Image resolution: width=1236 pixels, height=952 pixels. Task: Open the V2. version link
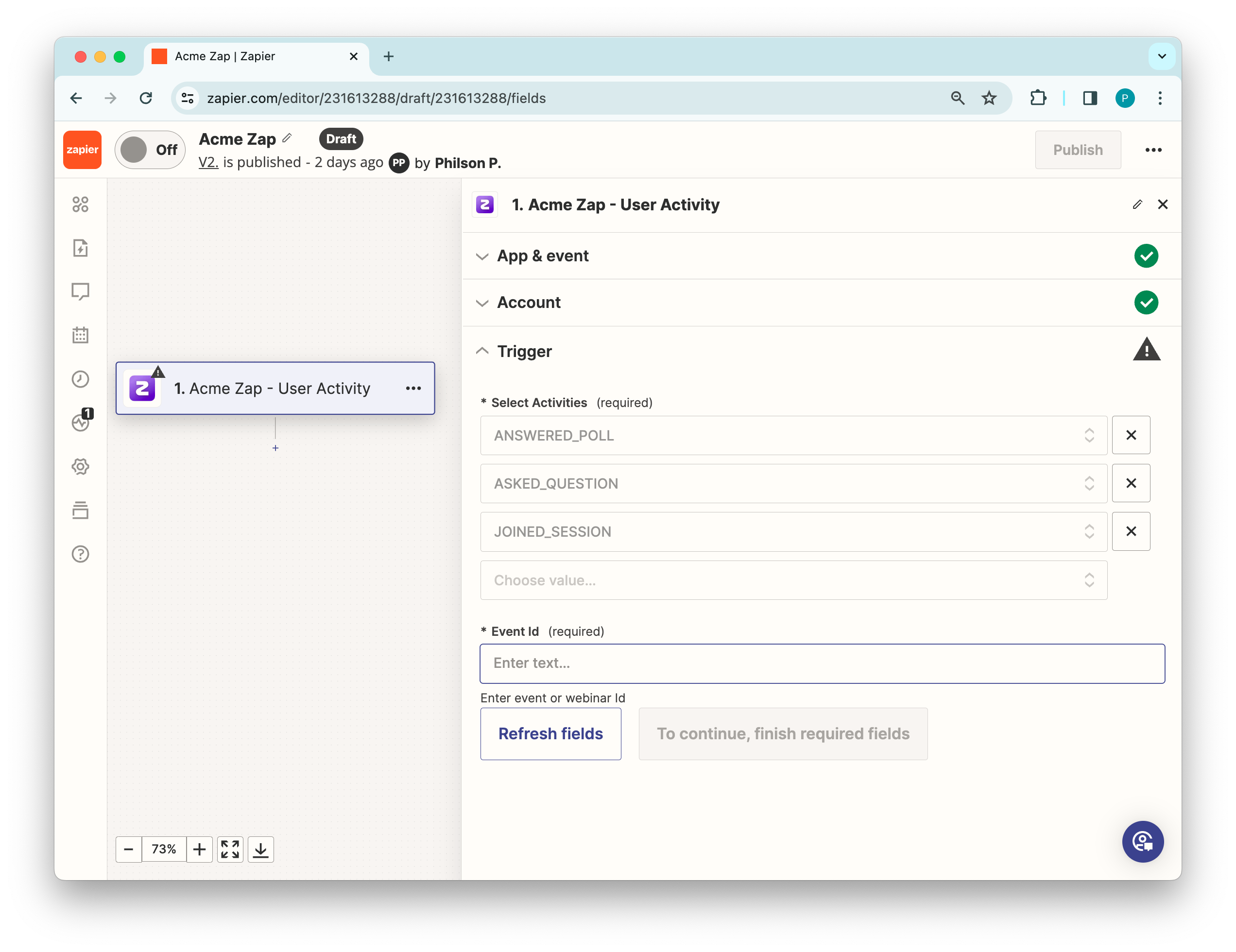pyautogui.click(x=207, y=162)
